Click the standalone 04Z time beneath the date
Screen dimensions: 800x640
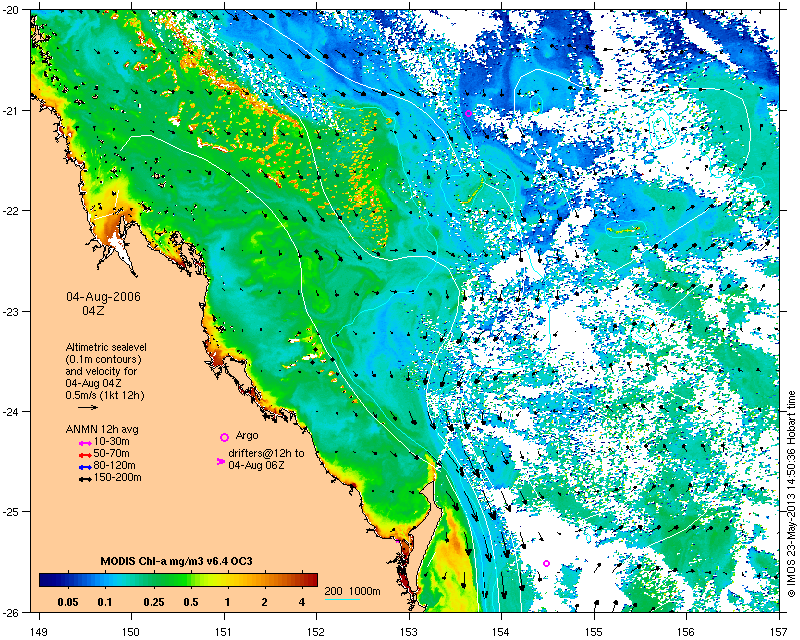[x=93, y=310]
